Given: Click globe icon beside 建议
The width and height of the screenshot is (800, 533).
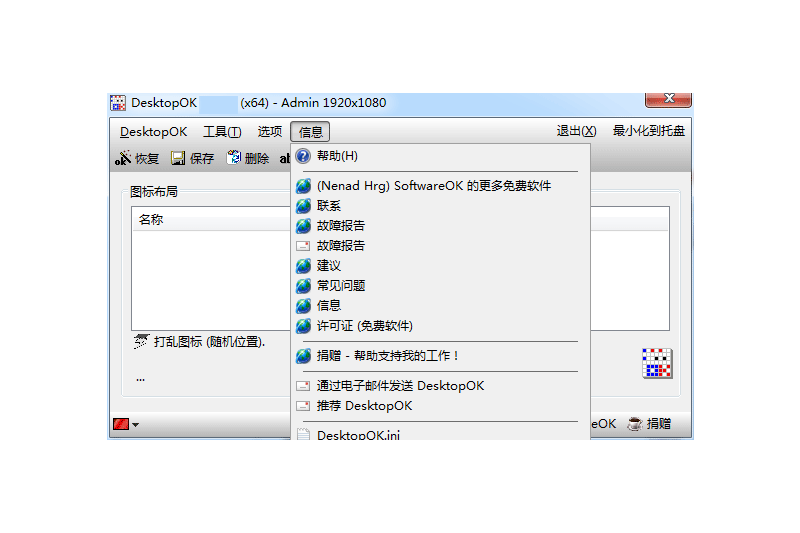Looking at the screenshot, I should click(303, 266).
